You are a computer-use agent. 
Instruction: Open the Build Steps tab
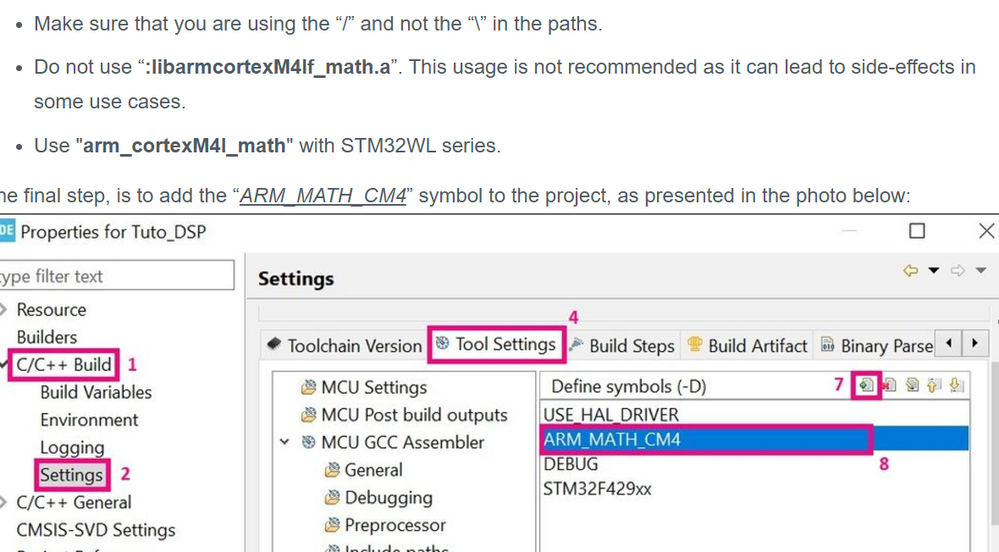[x=621, y=346]
